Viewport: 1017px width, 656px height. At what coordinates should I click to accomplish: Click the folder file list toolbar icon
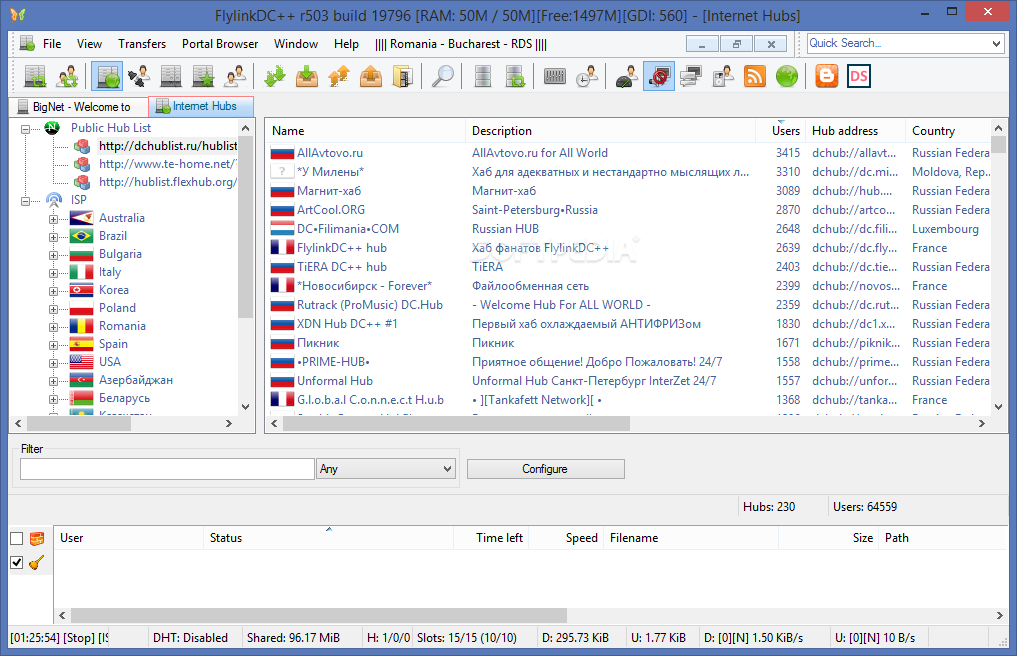[403, 77]
